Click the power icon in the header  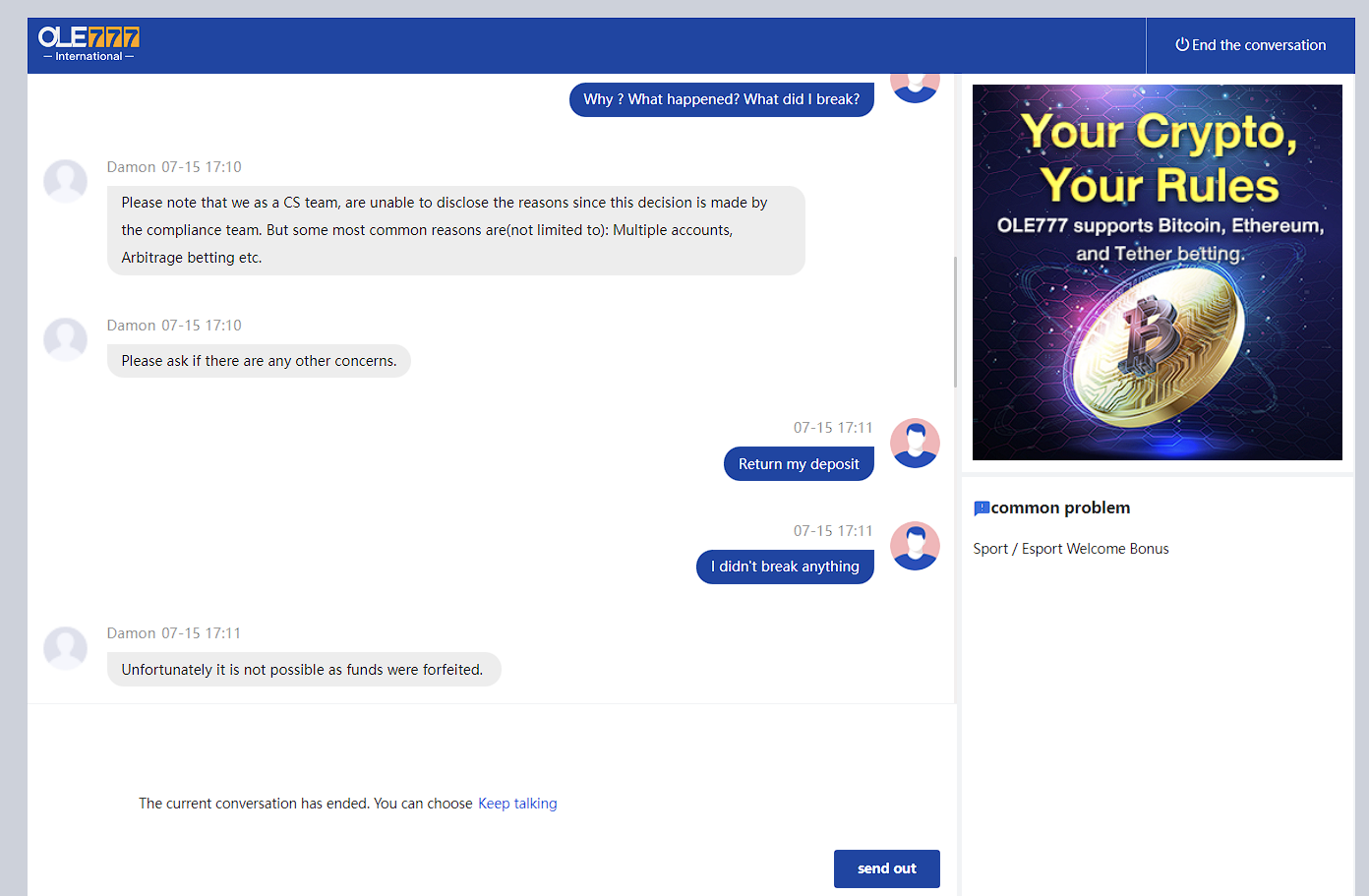point(1182,44)
